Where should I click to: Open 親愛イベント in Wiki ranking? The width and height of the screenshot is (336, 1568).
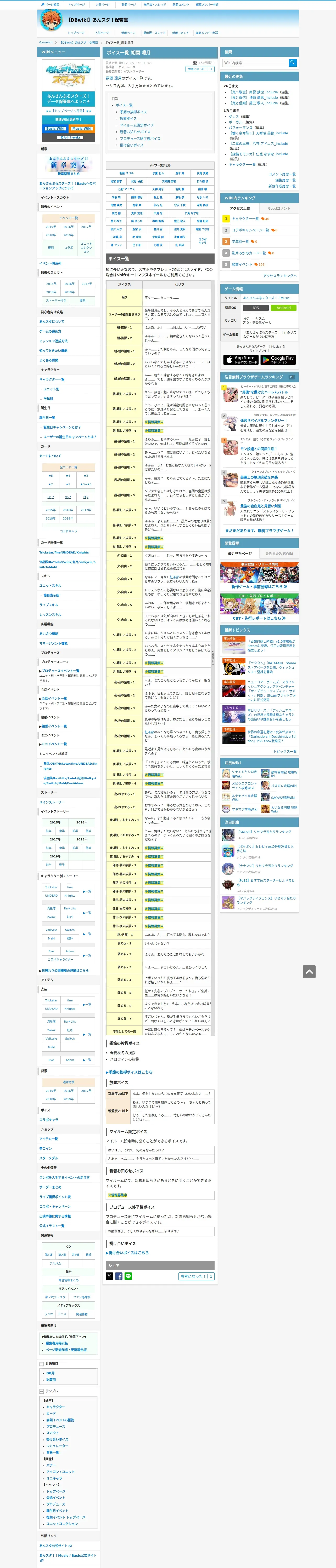coord(242,265)
